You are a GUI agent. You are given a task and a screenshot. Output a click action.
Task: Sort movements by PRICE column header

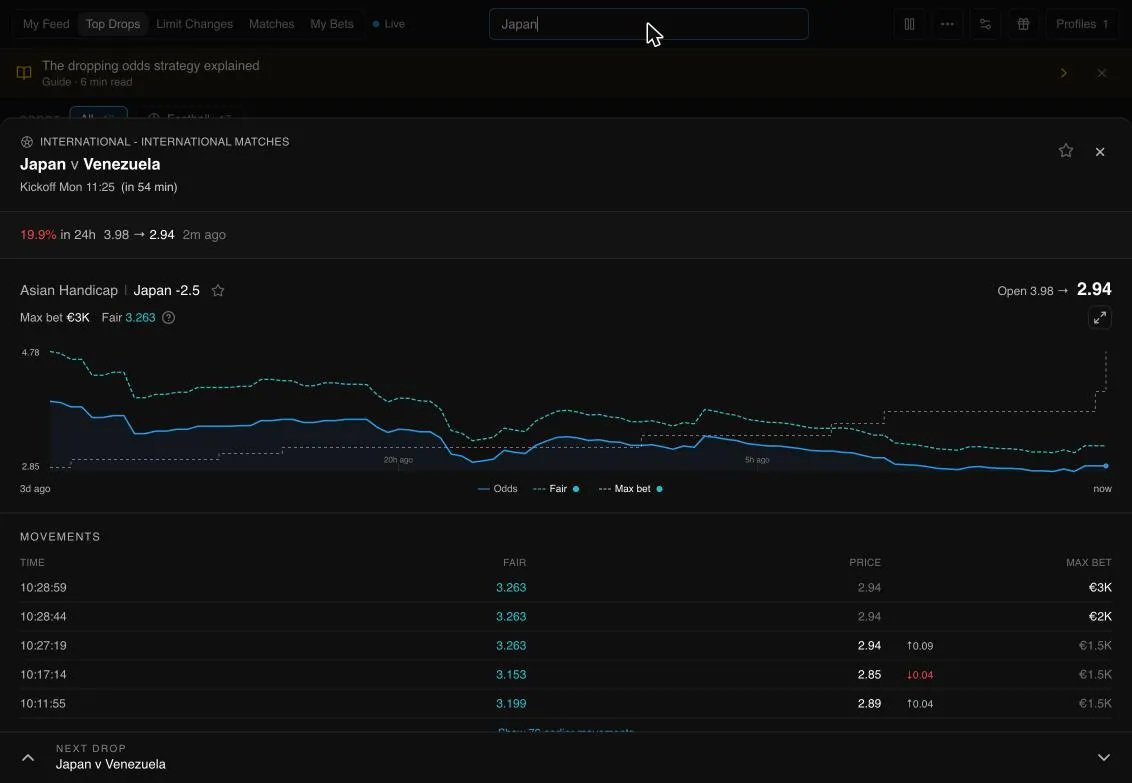tap(865, 562)
